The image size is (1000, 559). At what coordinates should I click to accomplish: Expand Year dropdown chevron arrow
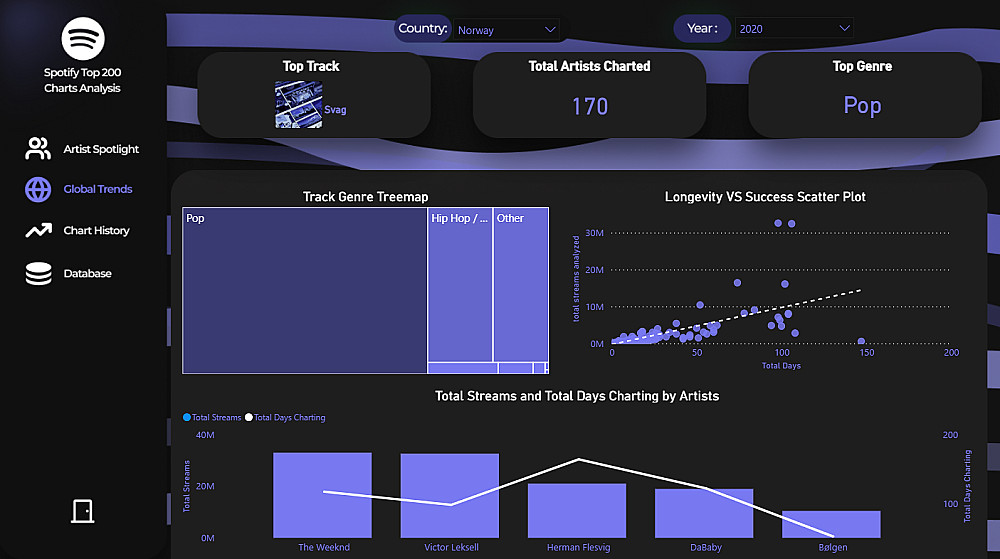(x=844, y=28)
